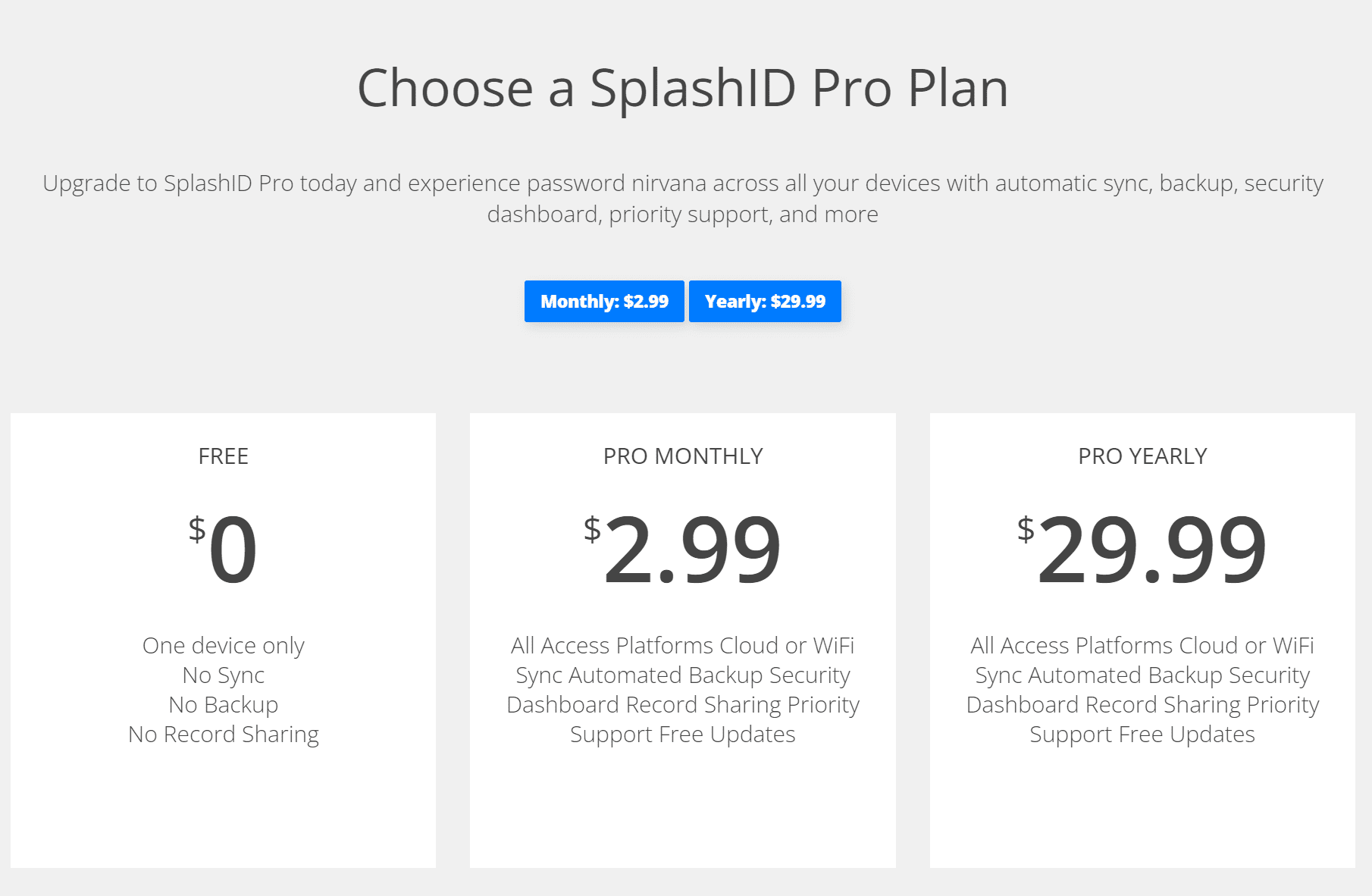Image resolution: width=1372 pixels, height=896 pixels.
Task: Click the 'No Record Sharing' feature line
Action: coord(224,735)
